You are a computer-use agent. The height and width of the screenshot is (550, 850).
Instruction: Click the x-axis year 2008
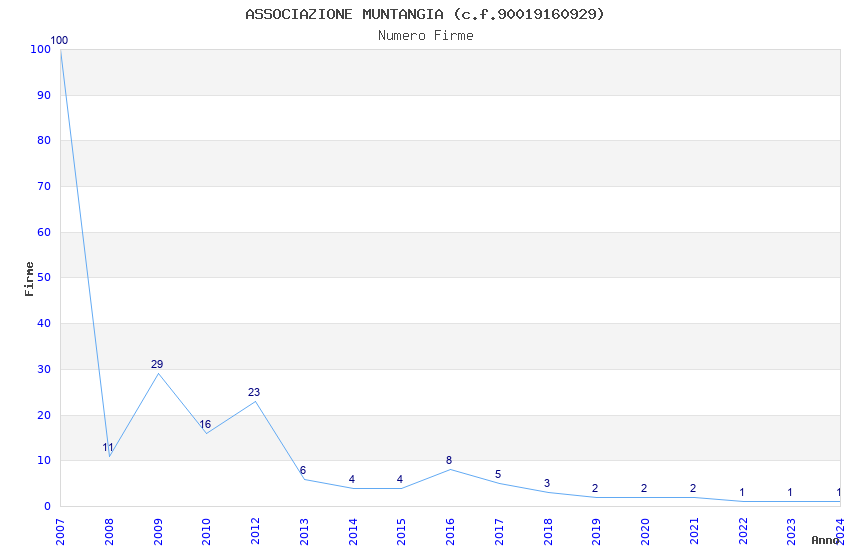tap(109, 532)
